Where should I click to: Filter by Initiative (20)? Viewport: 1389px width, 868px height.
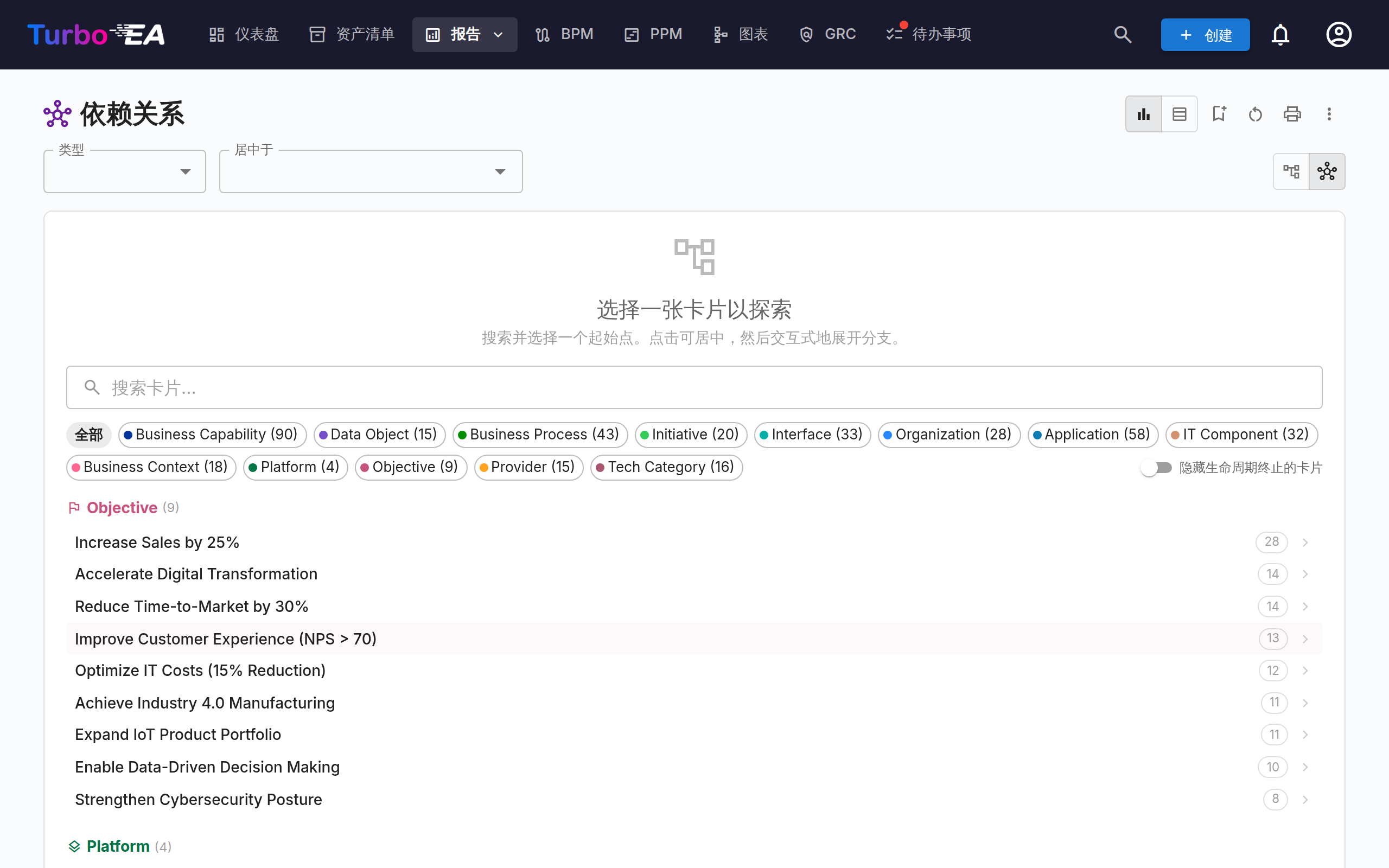pyautogui.click(x=691, y=435)
